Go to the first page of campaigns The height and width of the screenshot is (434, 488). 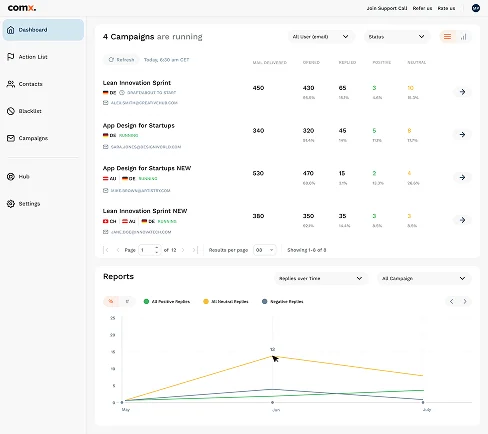tap(107, 250)
